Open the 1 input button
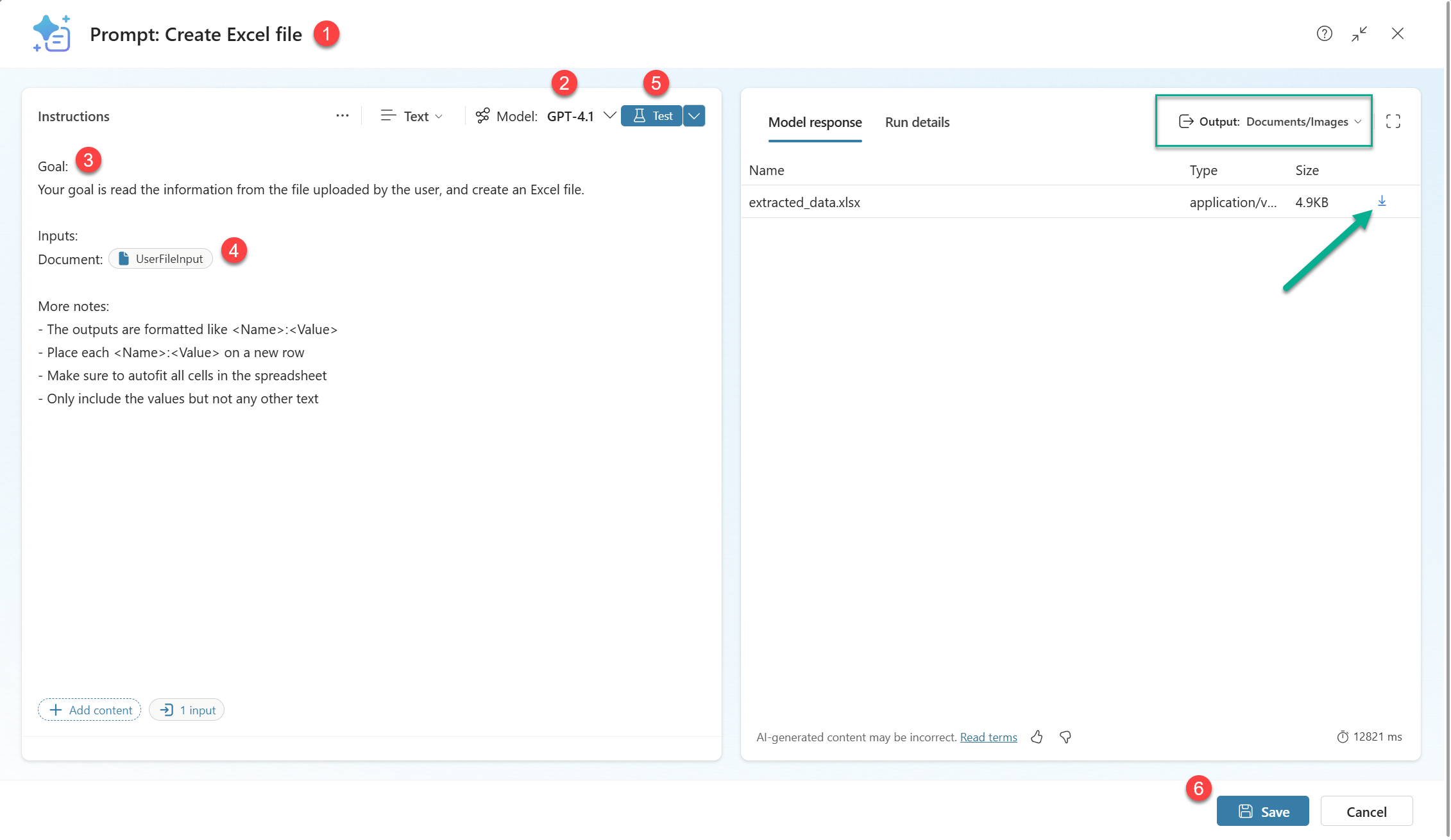The width and height of the screenshot is (1451, 840). (187, 710)
